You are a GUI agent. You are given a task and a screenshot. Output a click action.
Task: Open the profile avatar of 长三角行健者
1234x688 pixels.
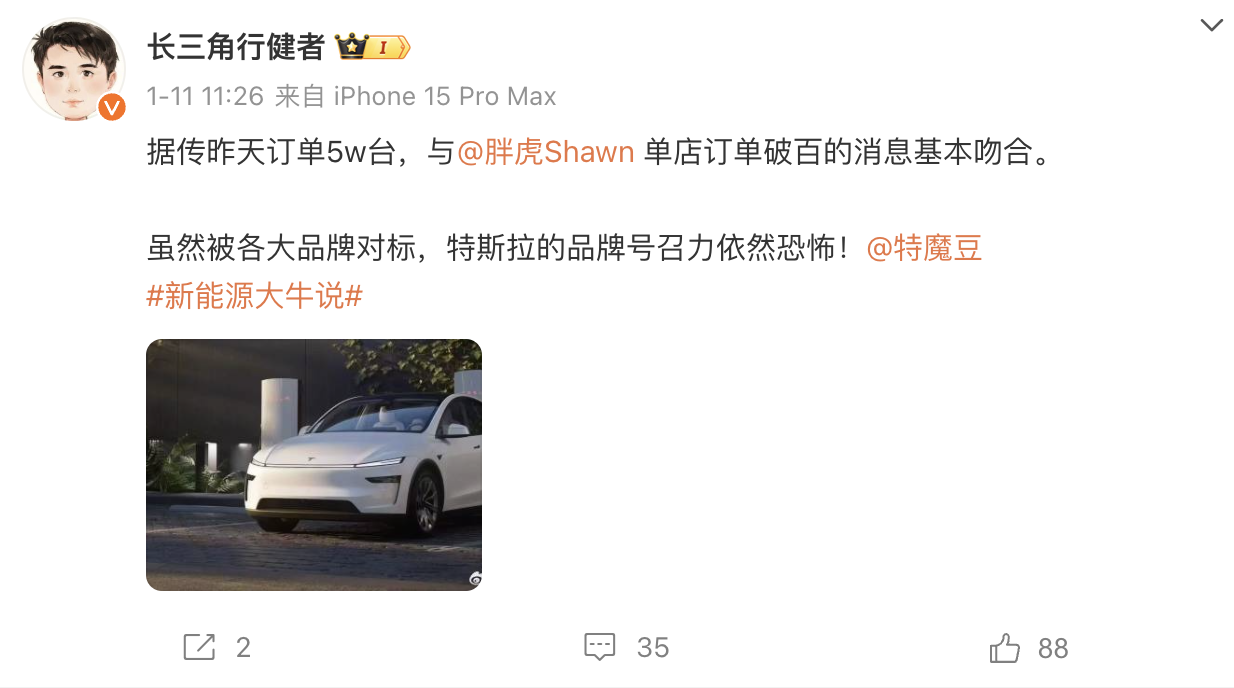pos(74,70)
